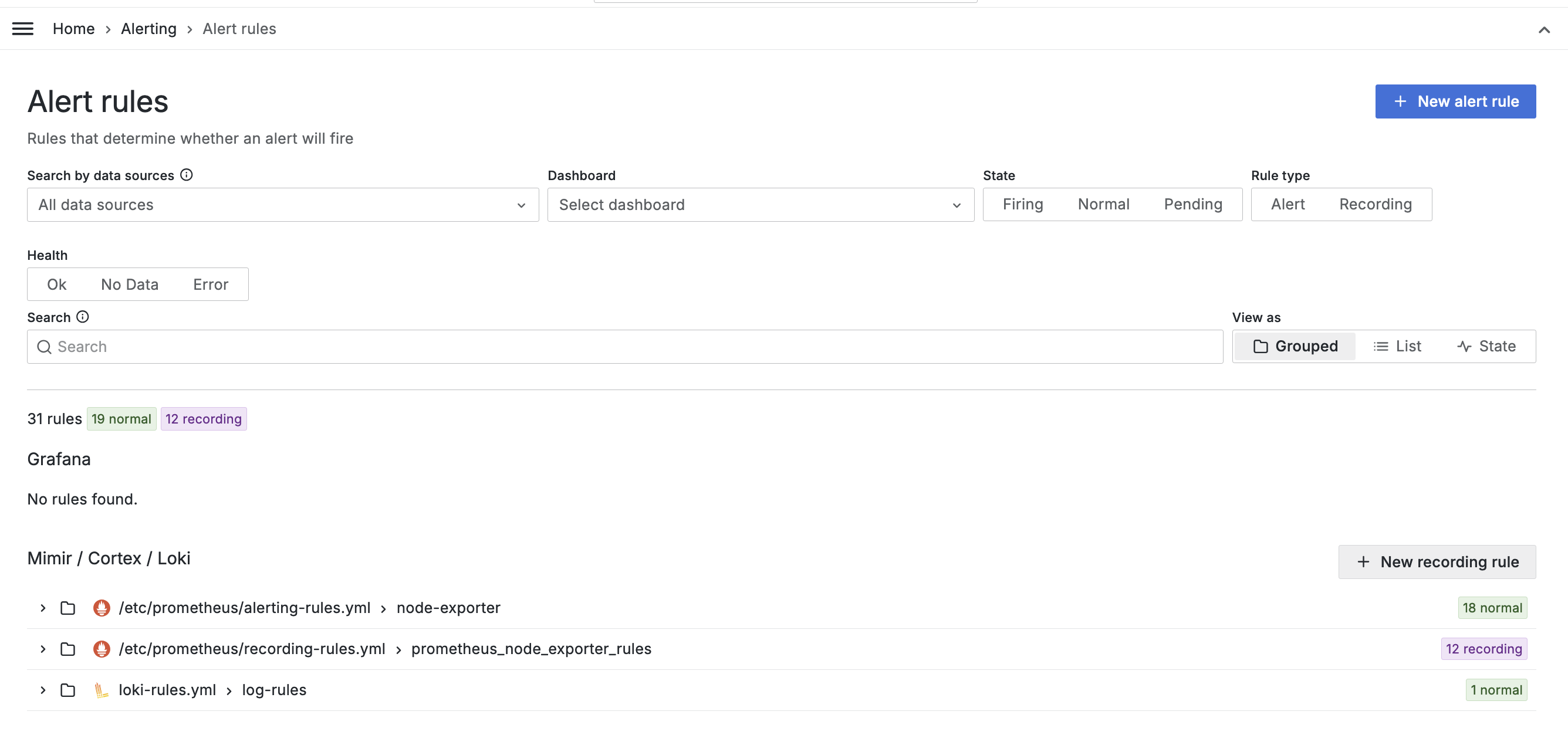Switch view to List
Image resolution: width=1568 pixels, height=745 pixels.
1398,346
